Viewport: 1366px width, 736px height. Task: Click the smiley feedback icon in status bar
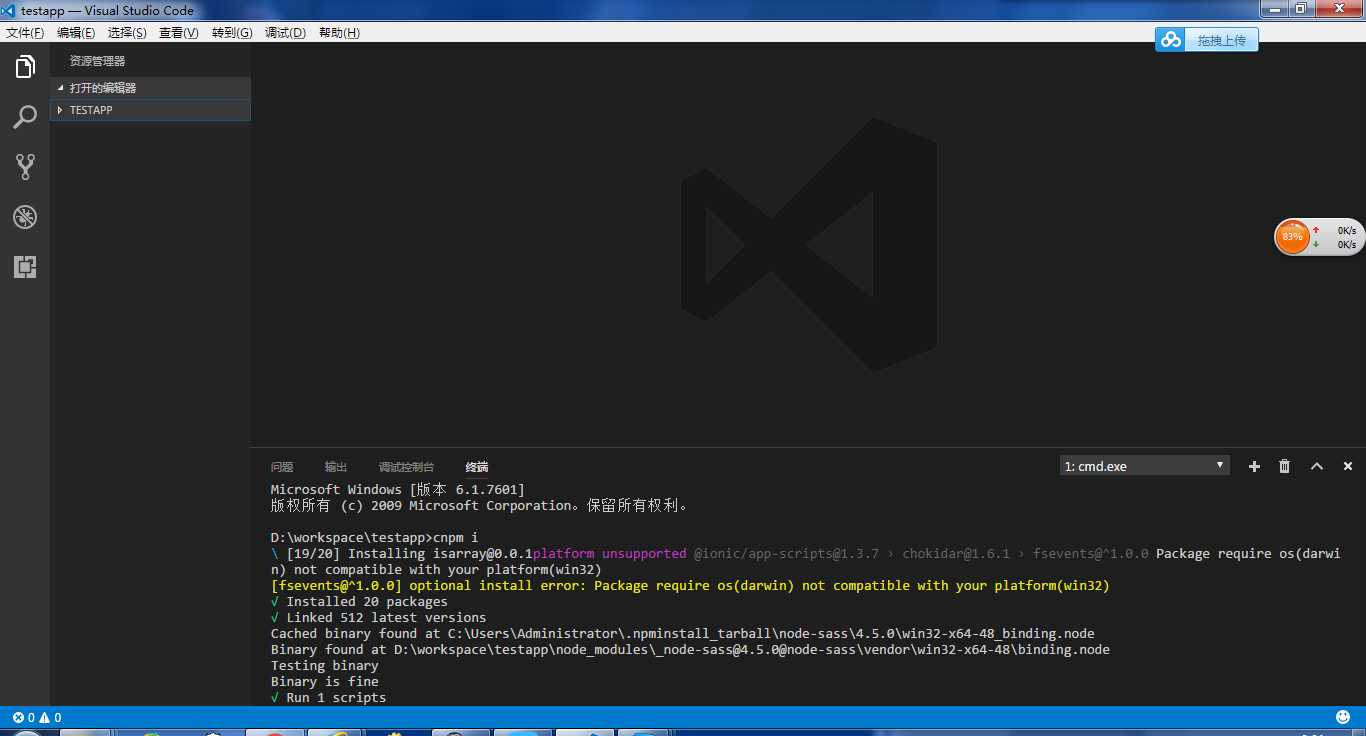click(1343, 717)
